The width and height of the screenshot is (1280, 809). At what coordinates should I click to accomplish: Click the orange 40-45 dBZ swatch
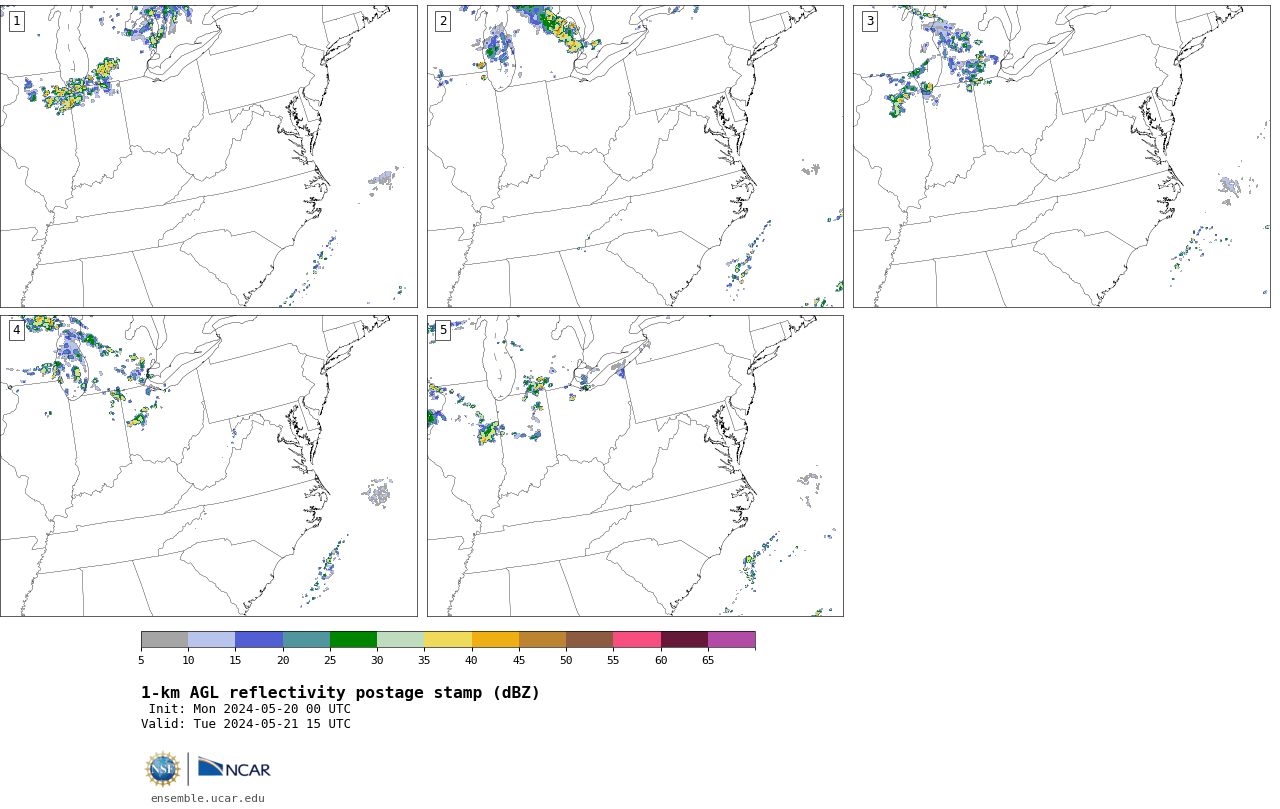click(495, 640)
